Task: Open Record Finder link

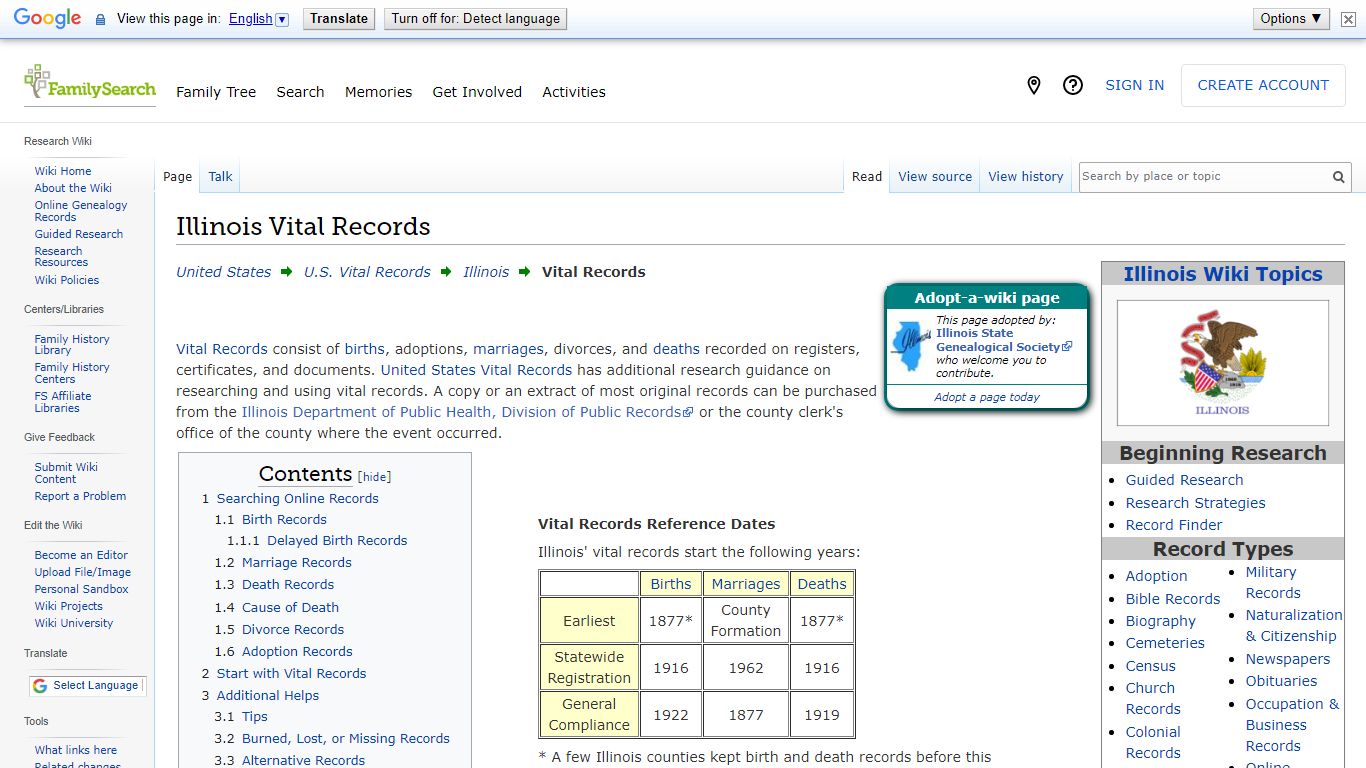Action: (1174, 525)
